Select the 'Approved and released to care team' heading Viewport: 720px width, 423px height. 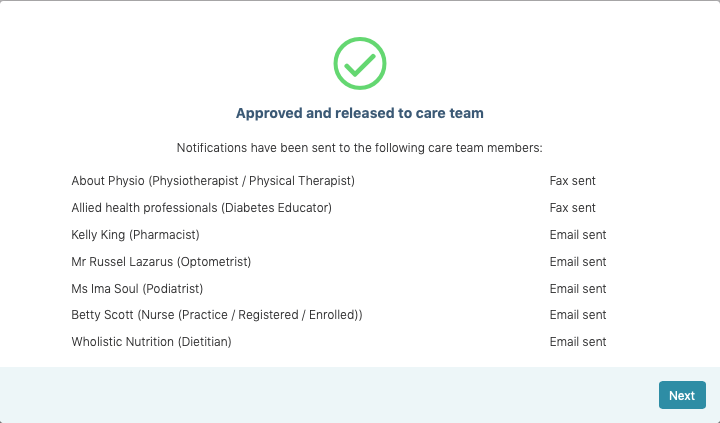360,113
